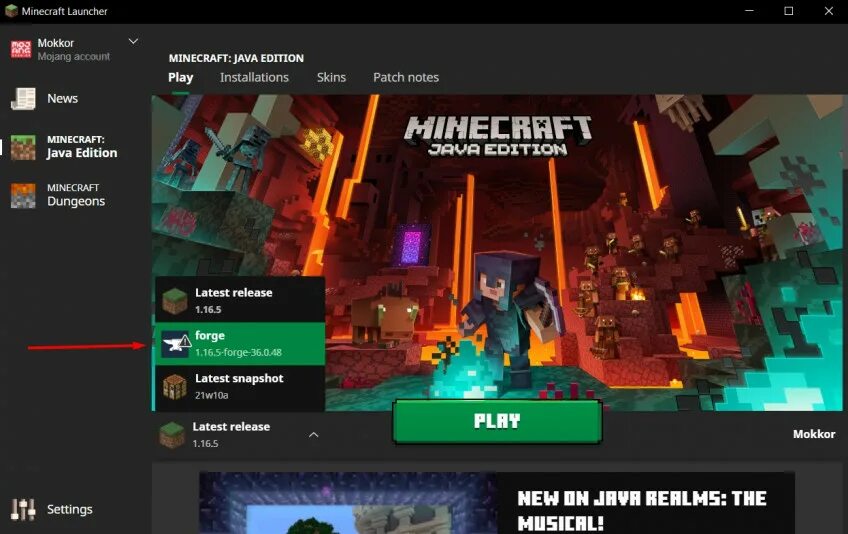Click the Mojang account logo icon
The width and height of the screenshot is (848, 534).
[x=21, y=49]
